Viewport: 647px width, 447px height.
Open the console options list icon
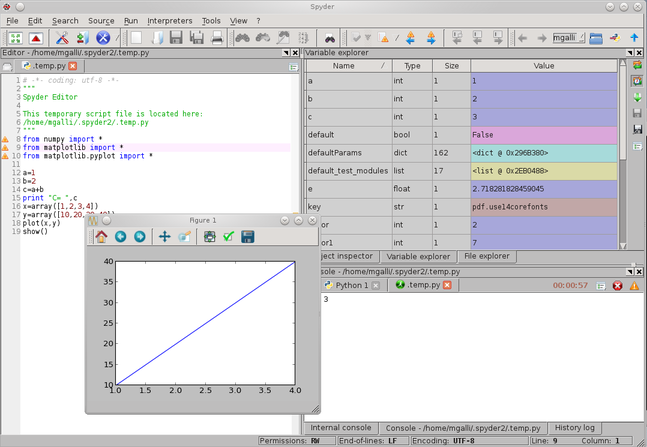601,286
